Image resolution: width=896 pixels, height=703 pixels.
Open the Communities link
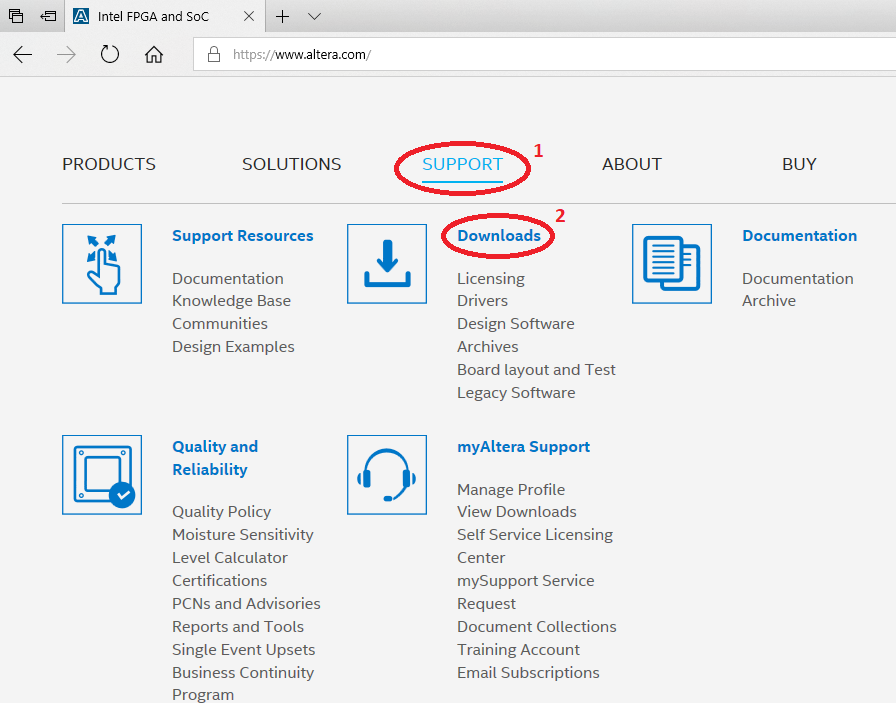click(219, 323)
